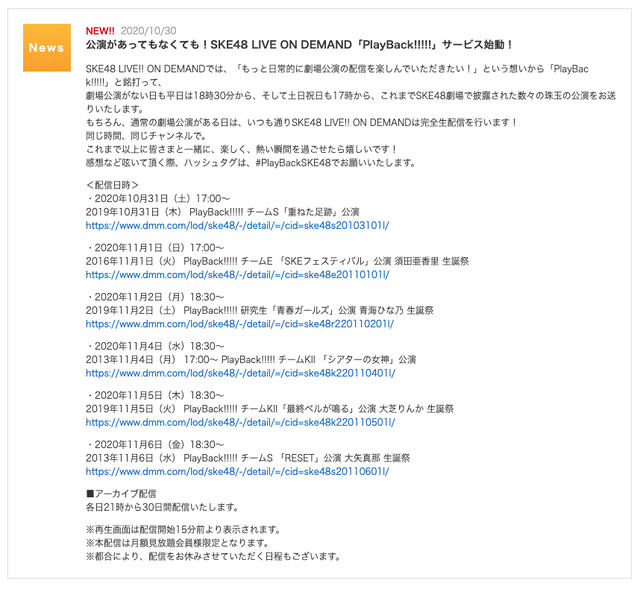The height and width of the screenshot is (589, 640).
Task: Click the 同じ時間、同じチャンネルで line
Action: click(147, 136)
